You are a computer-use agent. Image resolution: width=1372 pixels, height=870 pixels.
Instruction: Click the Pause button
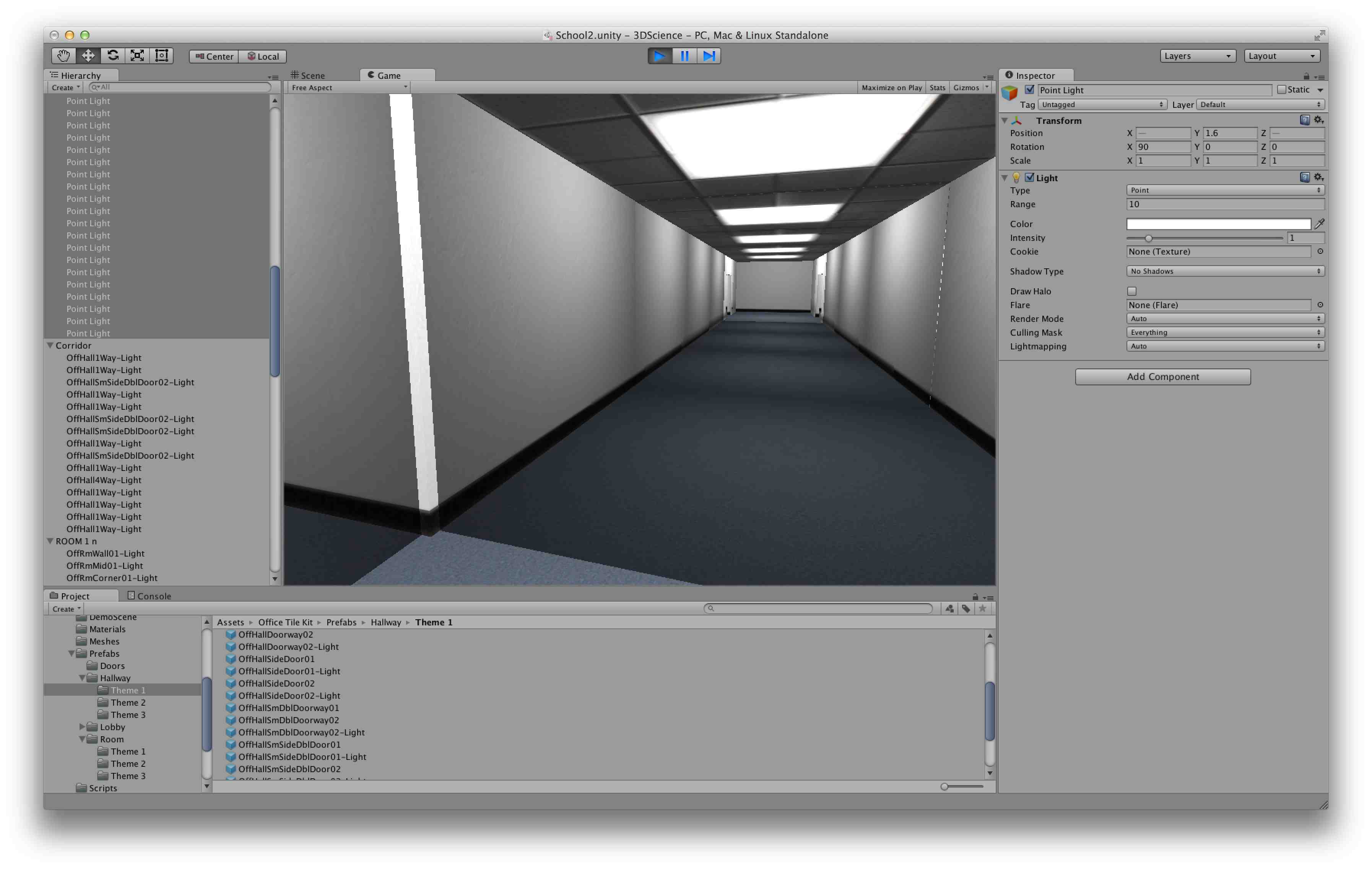[684, 56]
